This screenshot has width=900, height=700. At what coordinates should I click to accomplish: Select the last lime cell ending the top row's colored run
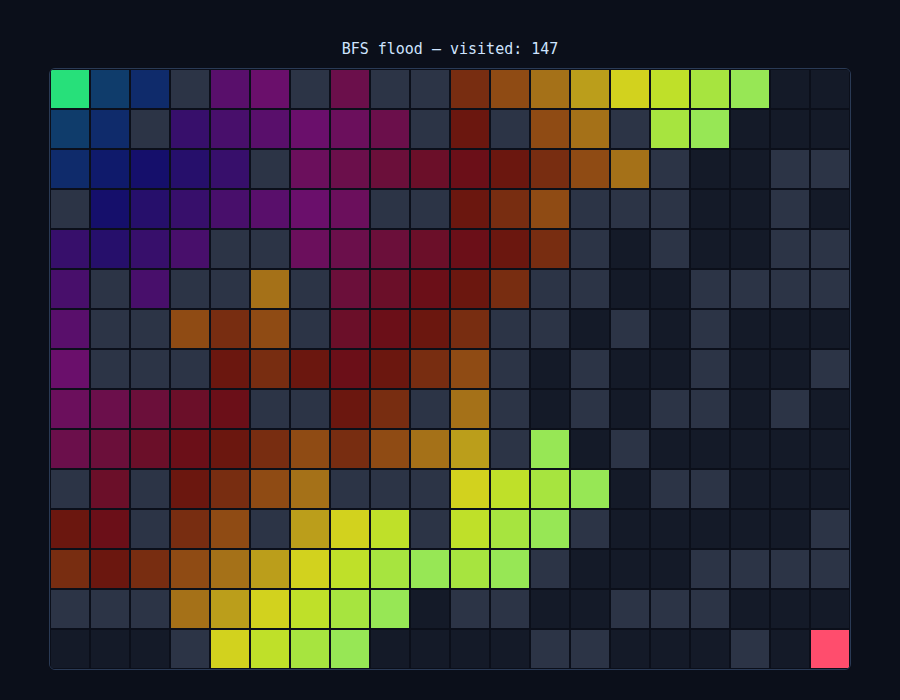[750, 89]
